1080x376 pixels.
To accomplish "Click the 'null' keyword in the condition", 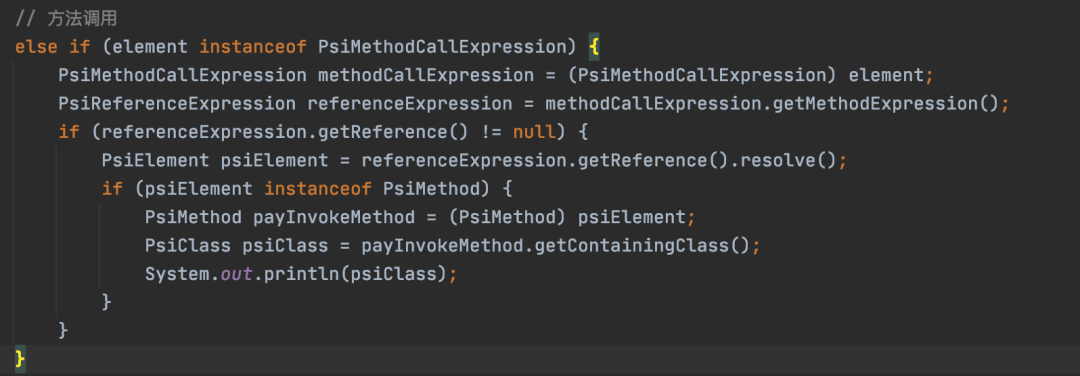I will 534,132.
